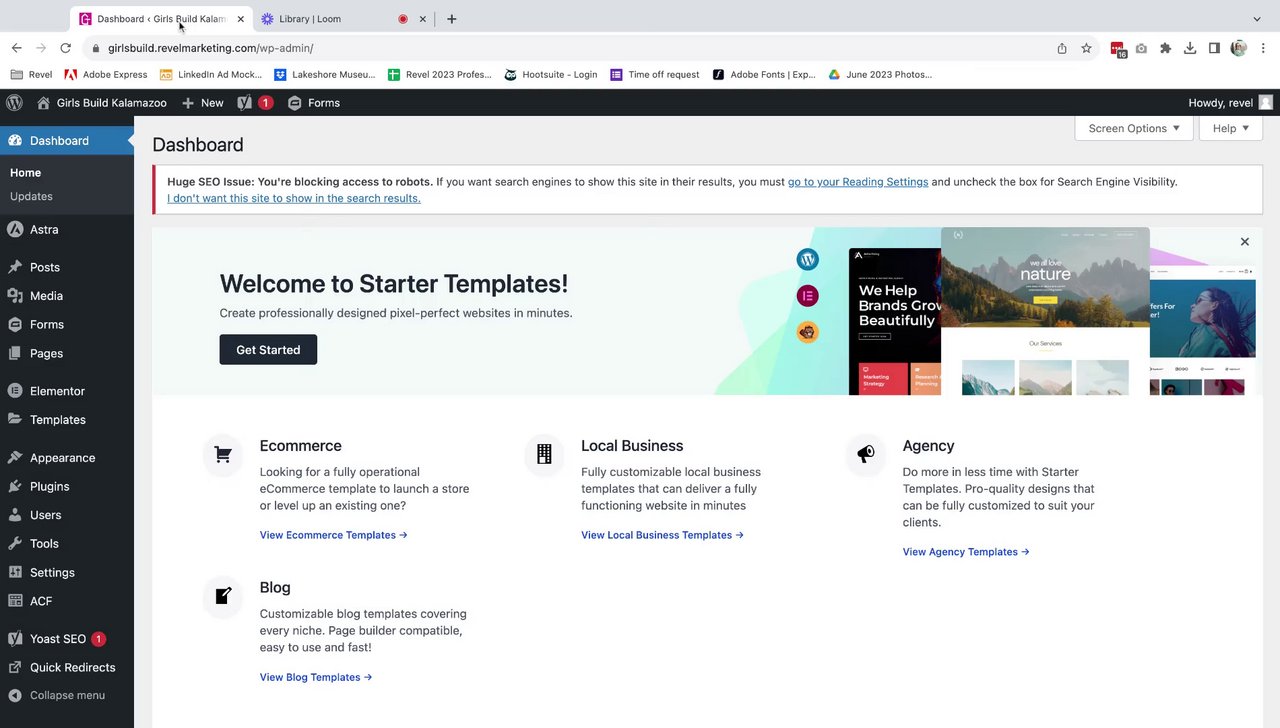Open the Adobe Express bookmark
The height and width of the screenshot is (728, 1280).
106,74
